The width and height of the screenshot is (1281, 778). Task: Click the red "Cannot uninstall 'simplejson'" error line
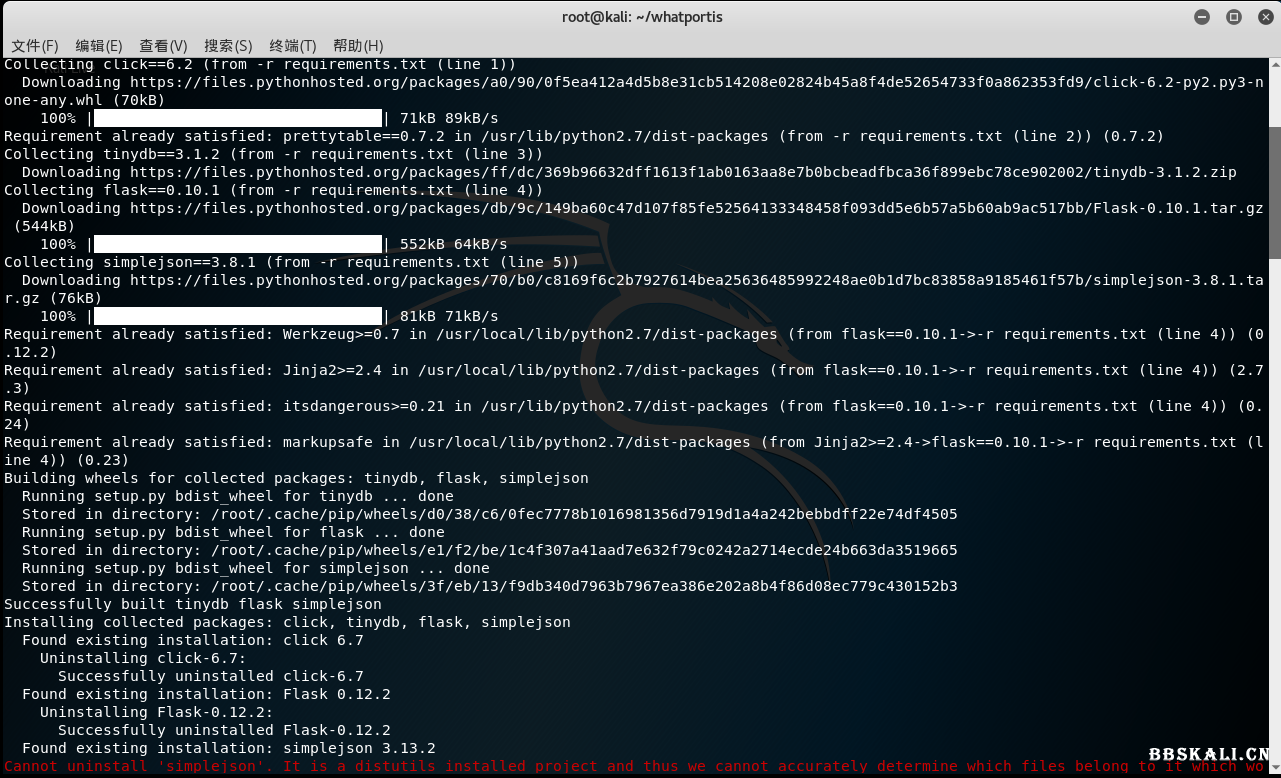[600, 767]
